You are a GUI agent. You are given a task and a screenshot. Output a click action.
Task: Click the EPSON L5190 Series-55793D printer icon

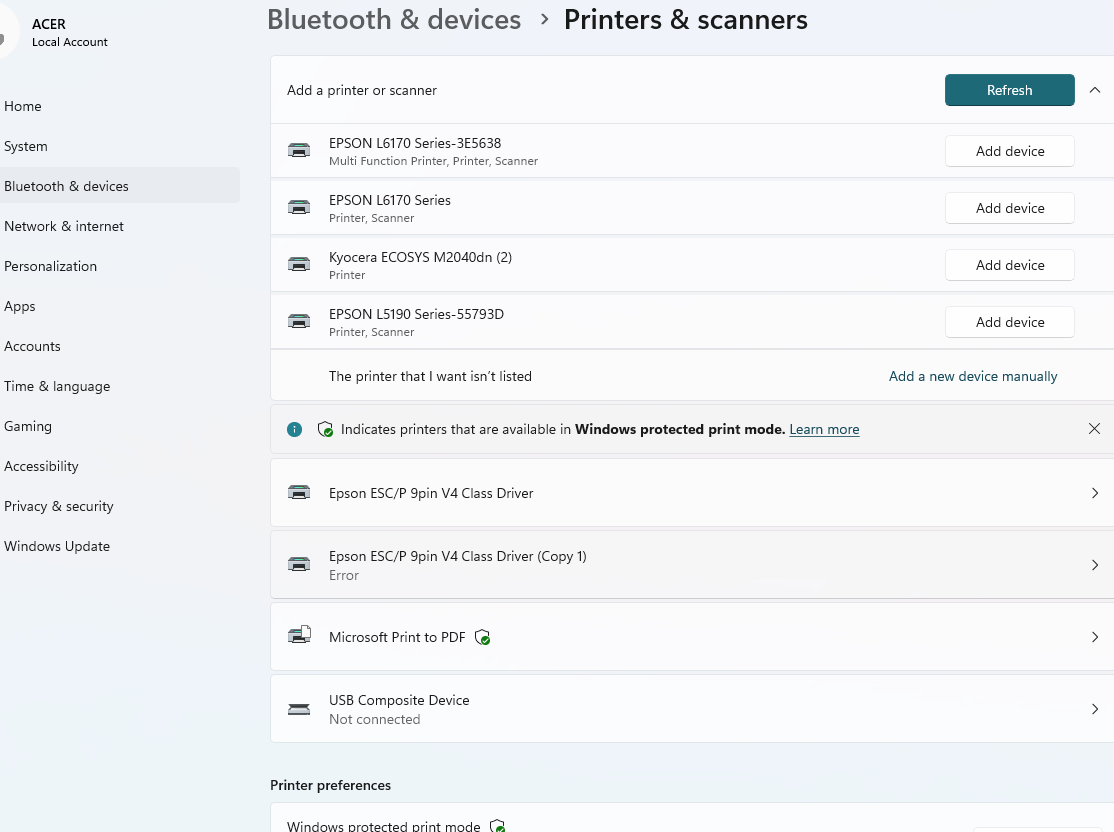click(x=299, y=321)
